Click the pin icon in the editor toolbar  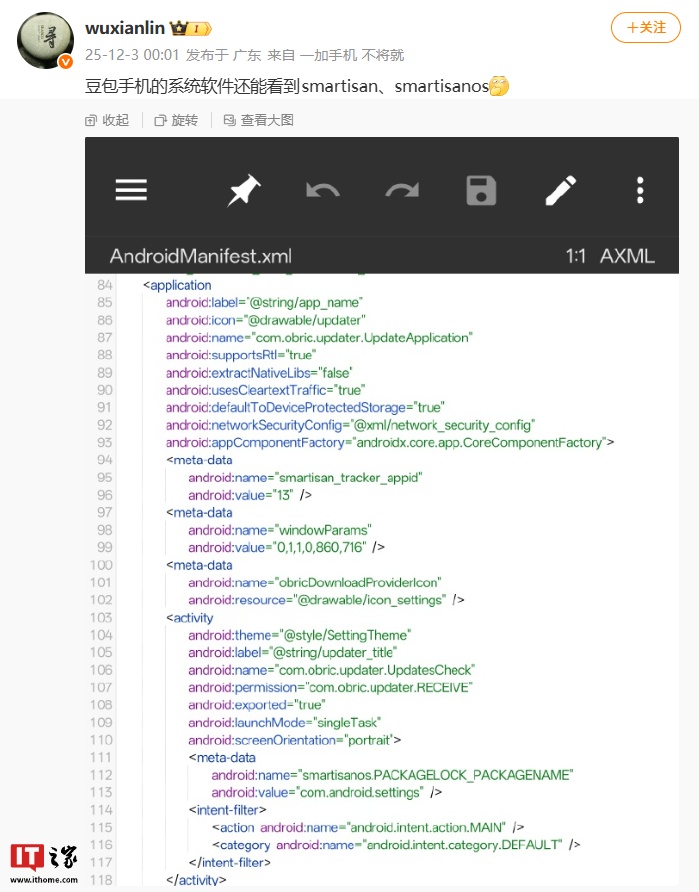[243, 190]
